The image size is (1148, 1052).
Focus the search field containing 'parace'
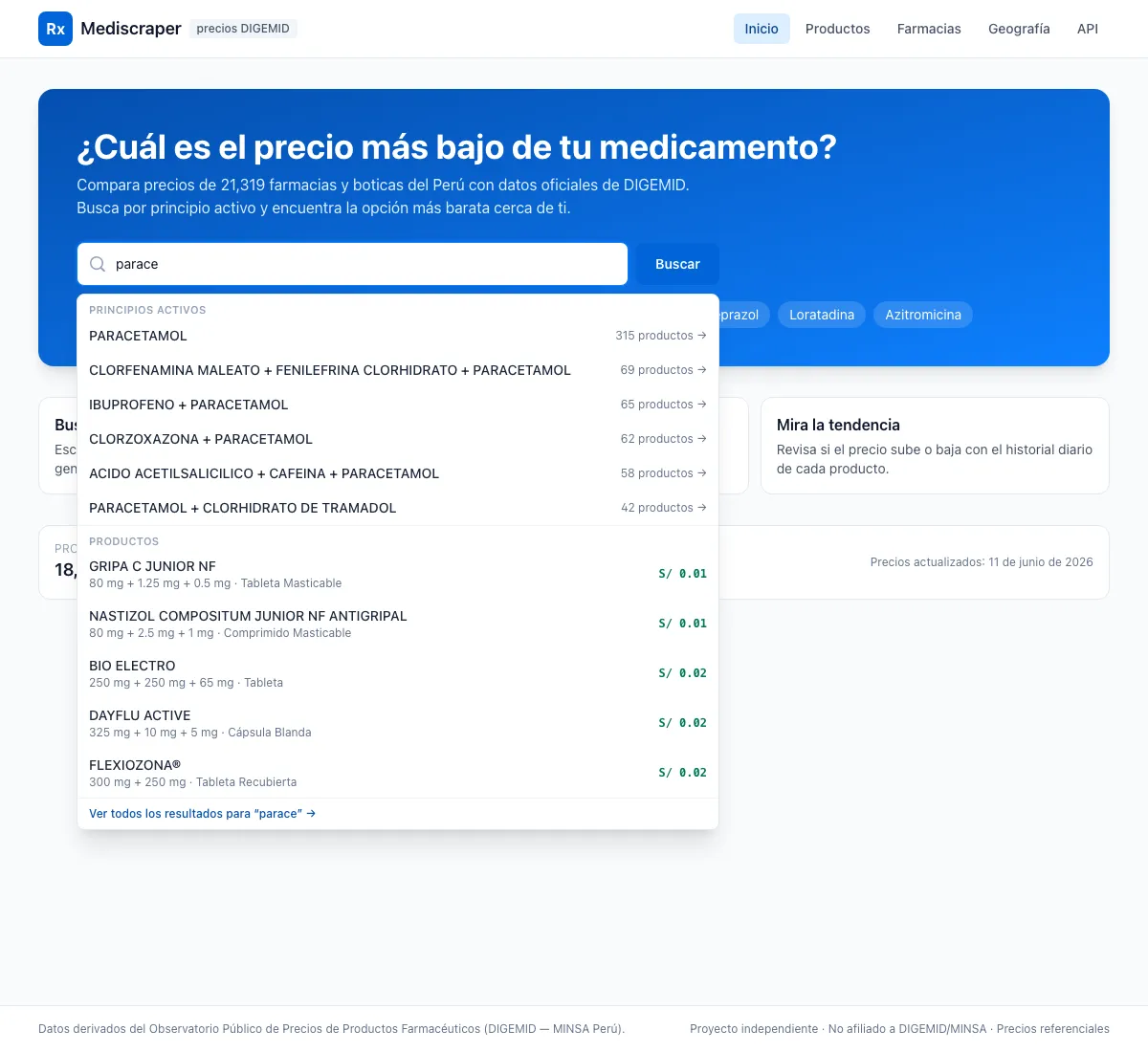point(352,264)
